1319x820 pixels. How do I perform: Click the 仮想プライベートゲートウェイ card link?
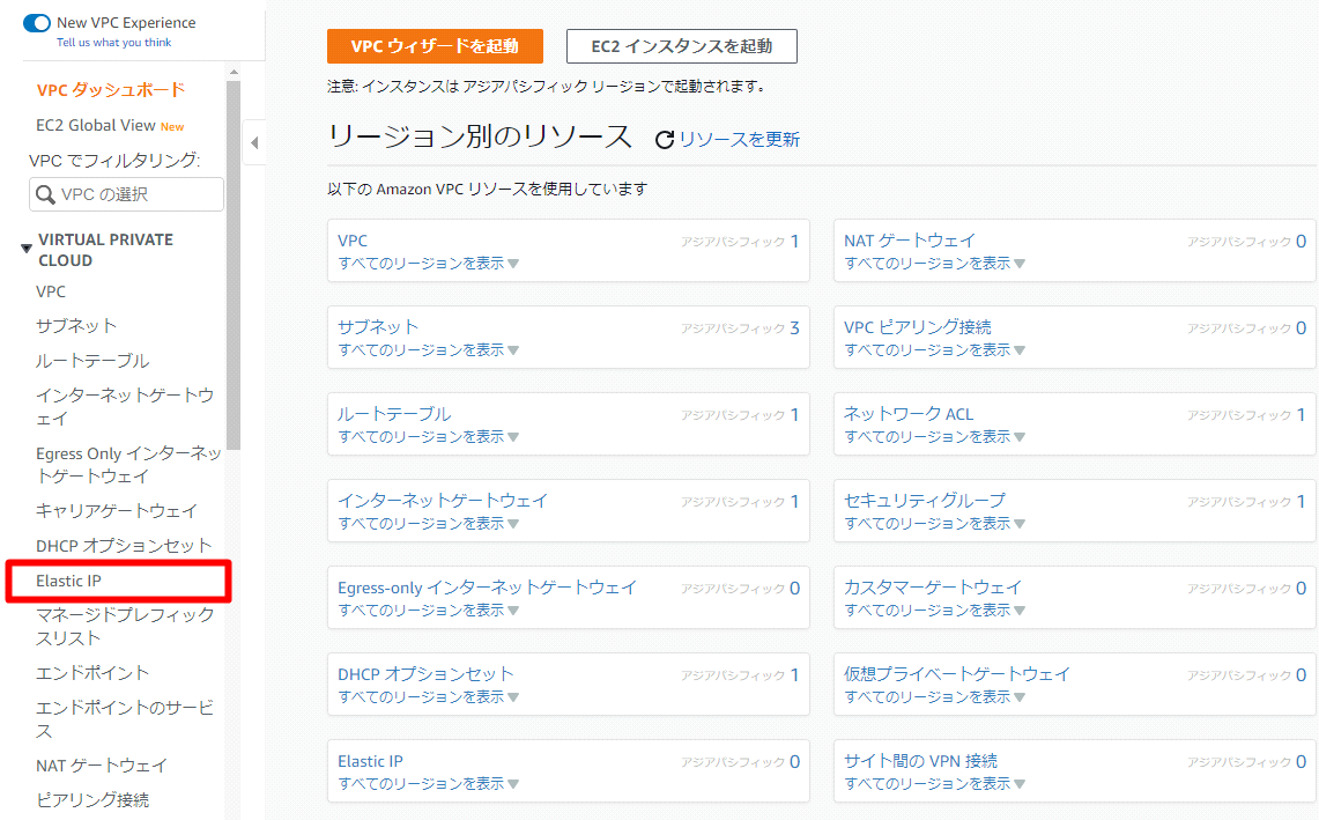tap(957, 674)
